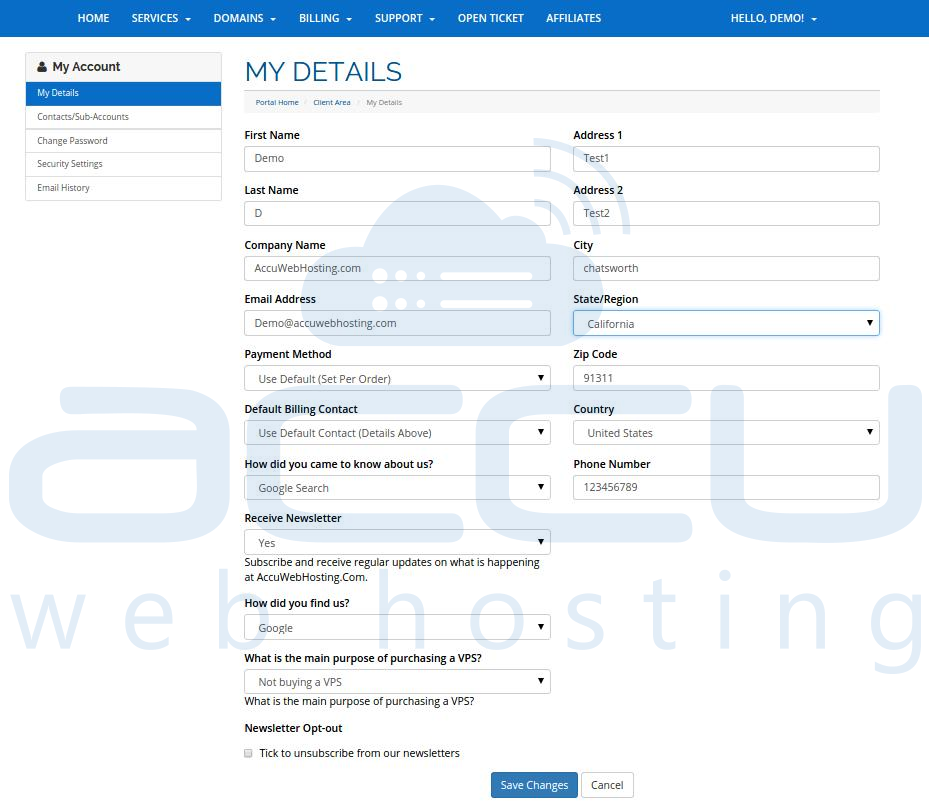The image size is (929, 812).
Task: Expand the Default Billing Contact dropdown
Action: [x=397, y=433]
